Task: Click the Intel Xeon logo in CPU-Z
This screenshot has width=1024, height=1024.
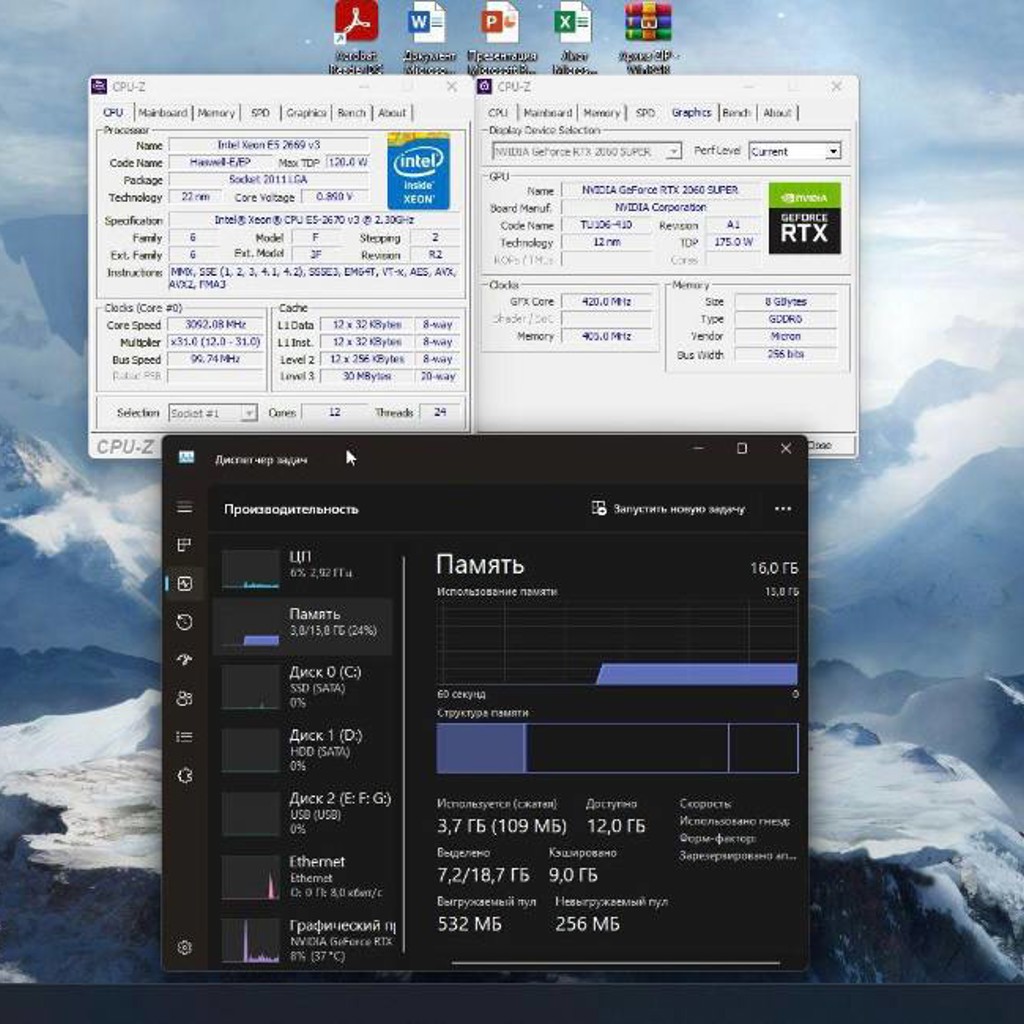Action: 418,170
